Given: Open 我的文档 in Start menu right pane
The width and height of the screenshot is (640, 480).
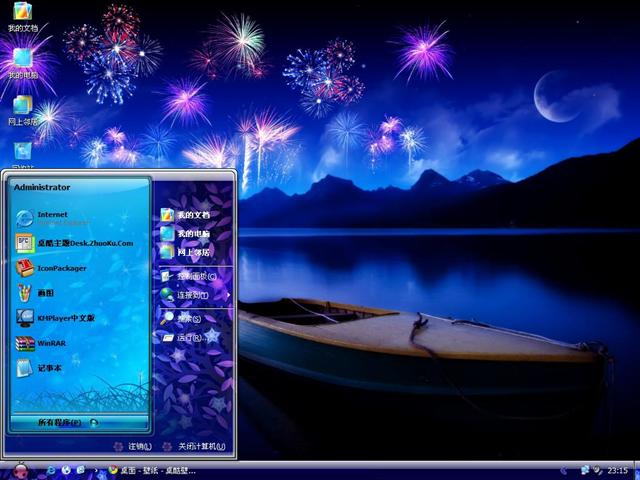Looking at the screenshot, I should click(185, 215).
